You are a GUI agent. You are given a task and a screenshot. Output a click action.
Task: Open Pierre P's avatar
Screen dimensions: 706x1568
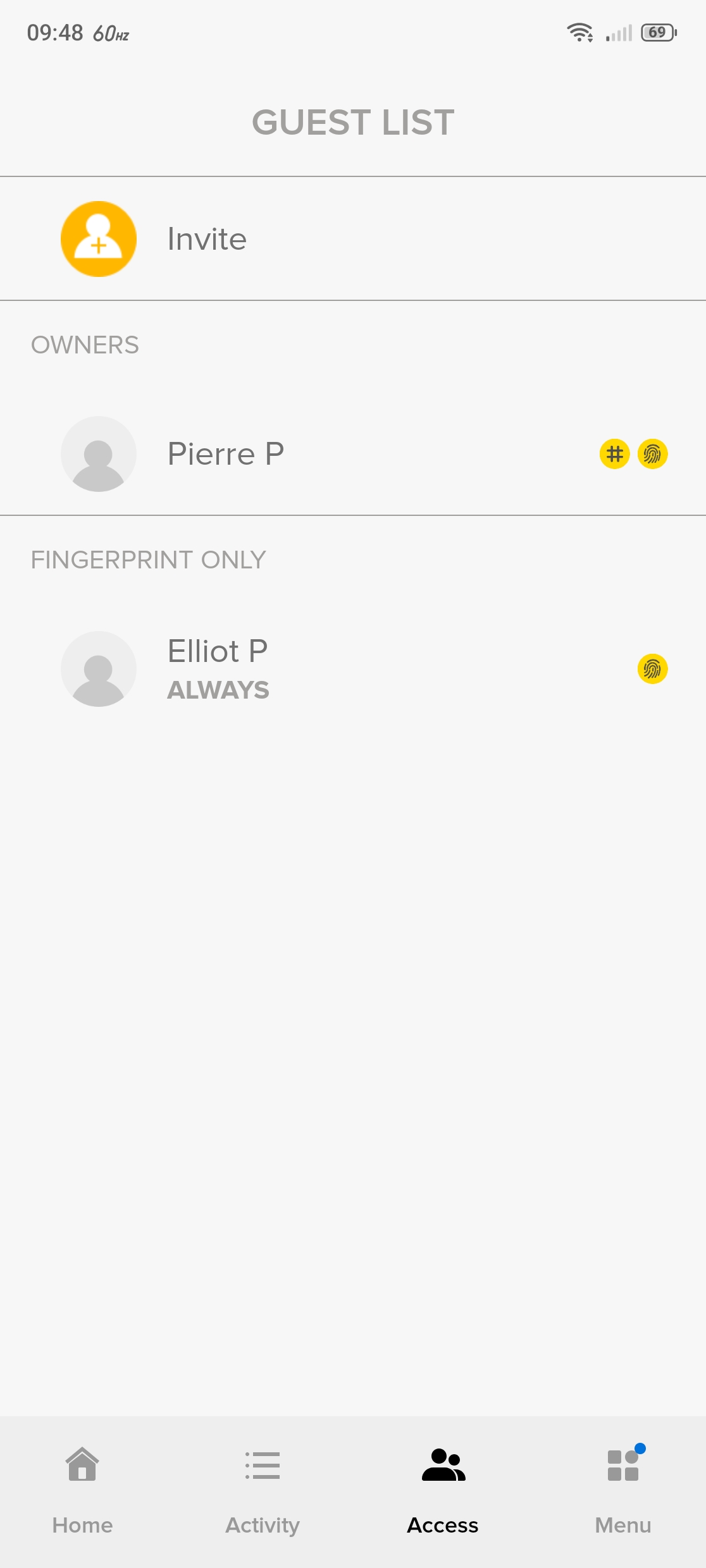[99, 454]
